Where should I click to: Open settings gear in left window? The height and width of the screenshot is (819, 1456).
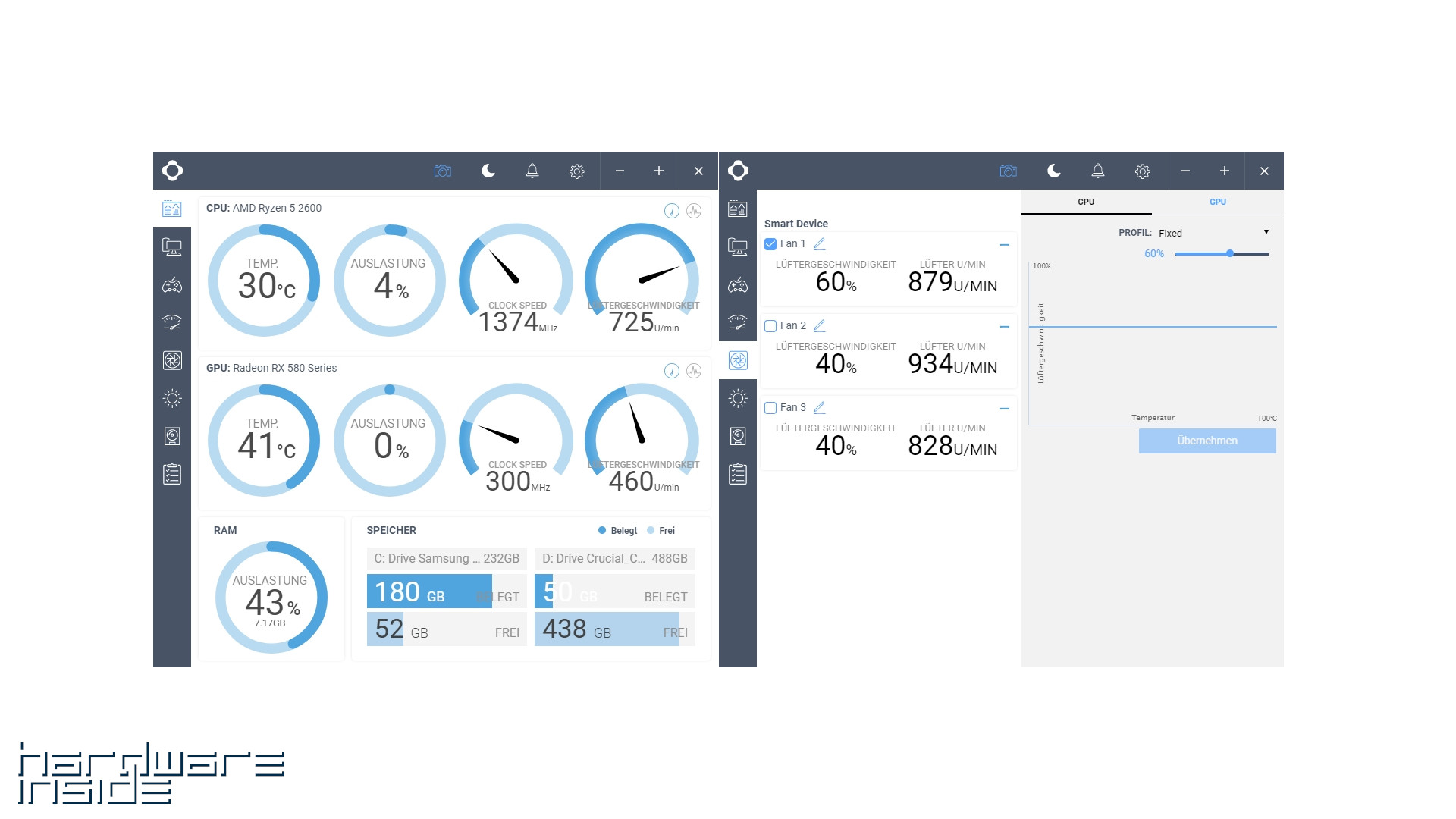tap(577, 171)
